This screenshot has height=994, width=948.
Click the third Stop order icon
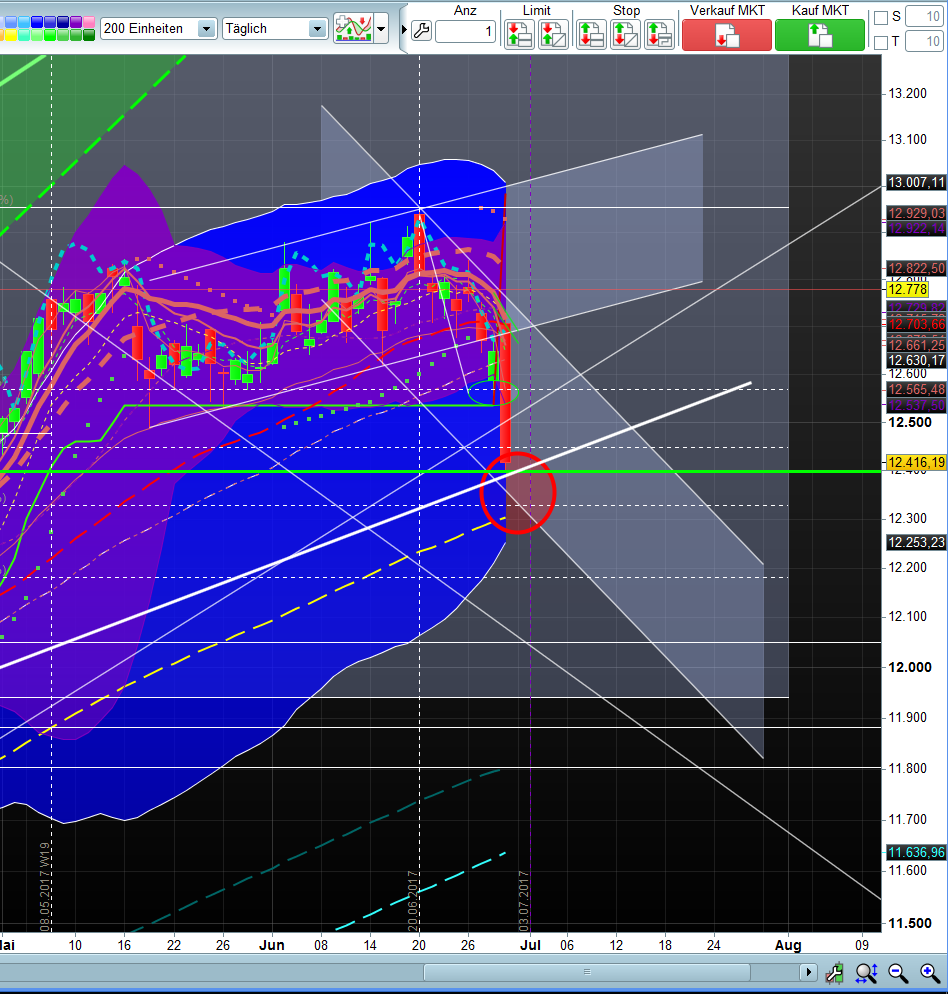(x=659, y=34)
